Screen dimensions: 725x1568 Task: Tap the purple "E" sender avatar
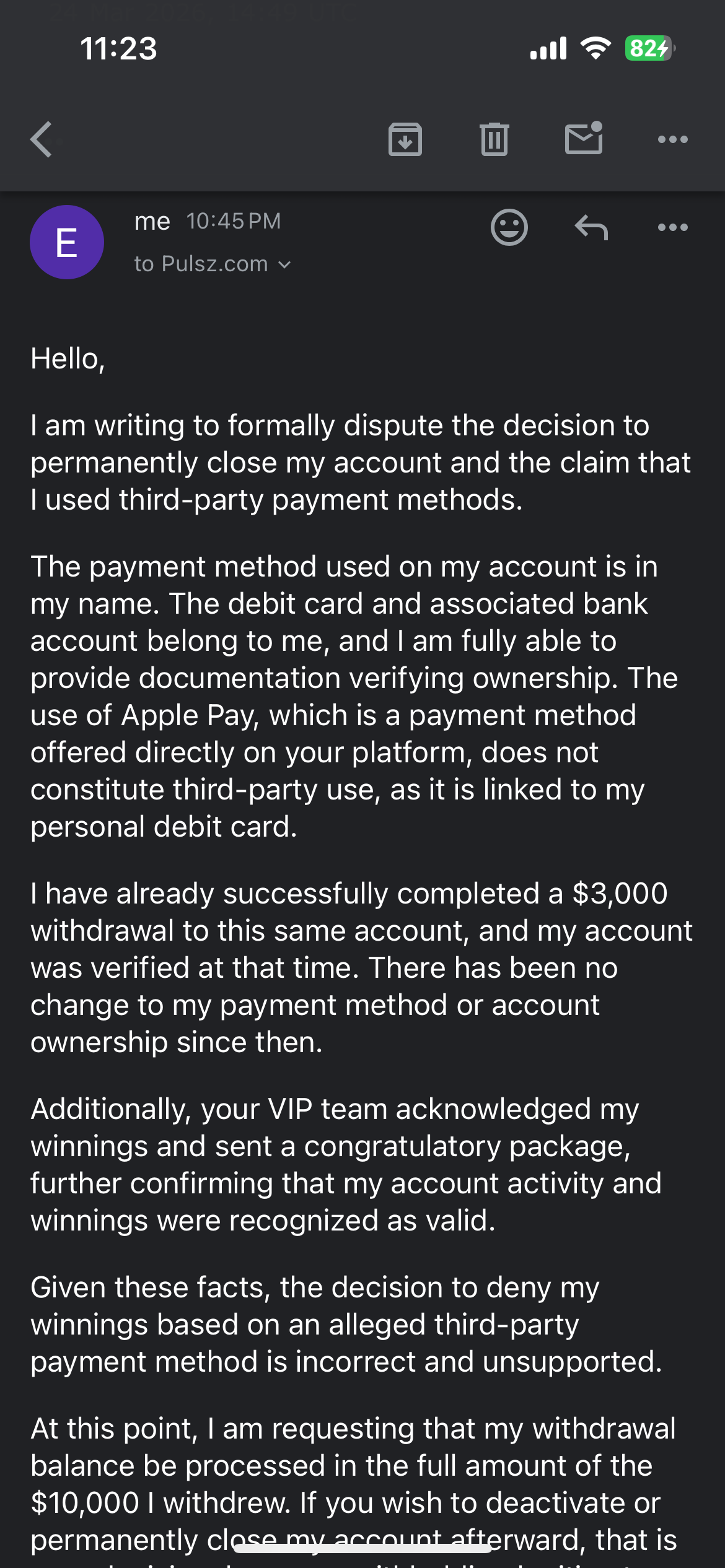pyautogui.click(x=67, y=242)
